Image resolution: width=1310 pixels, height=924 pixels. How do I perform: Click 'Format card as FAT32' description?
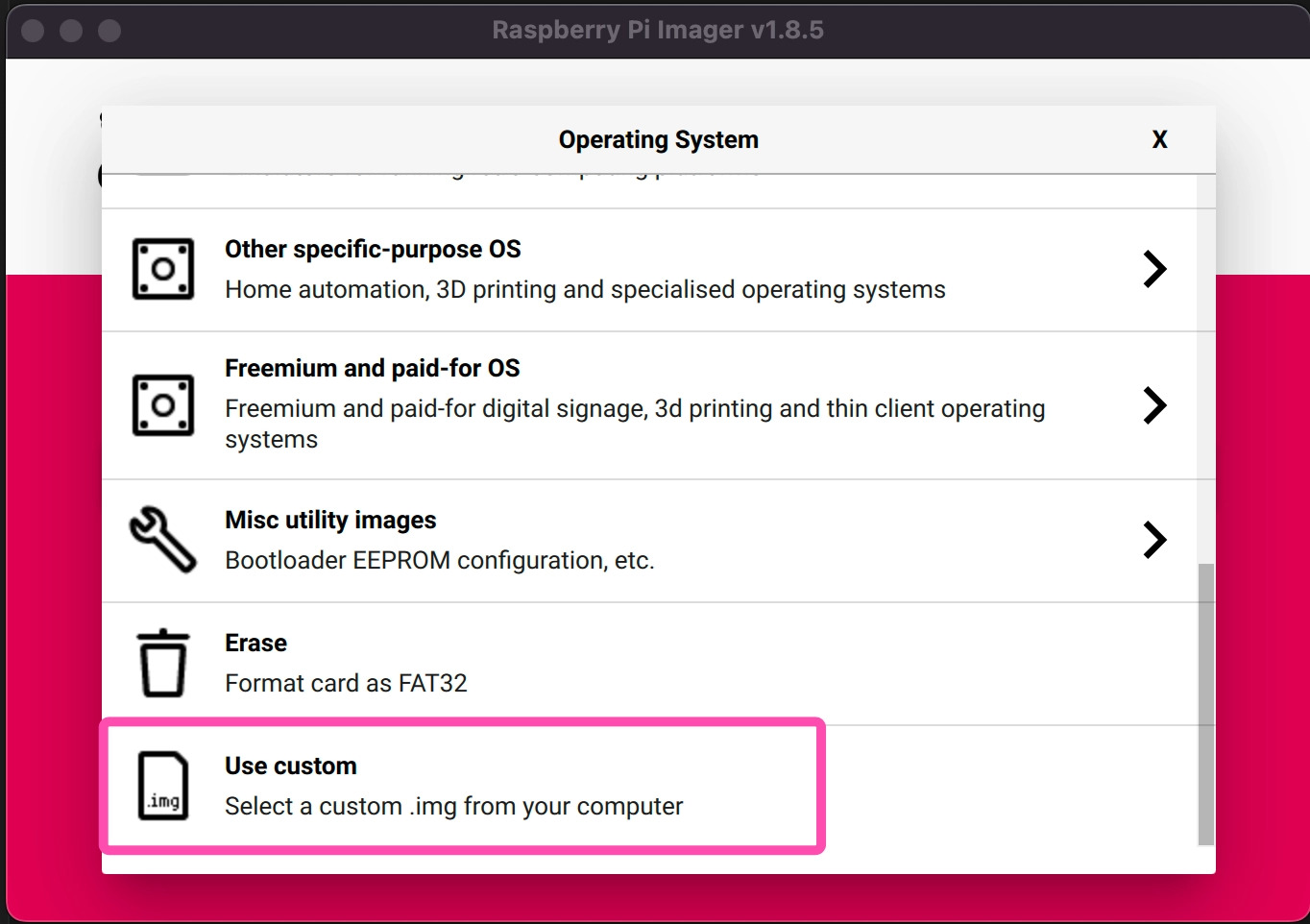tap(346, 684)
